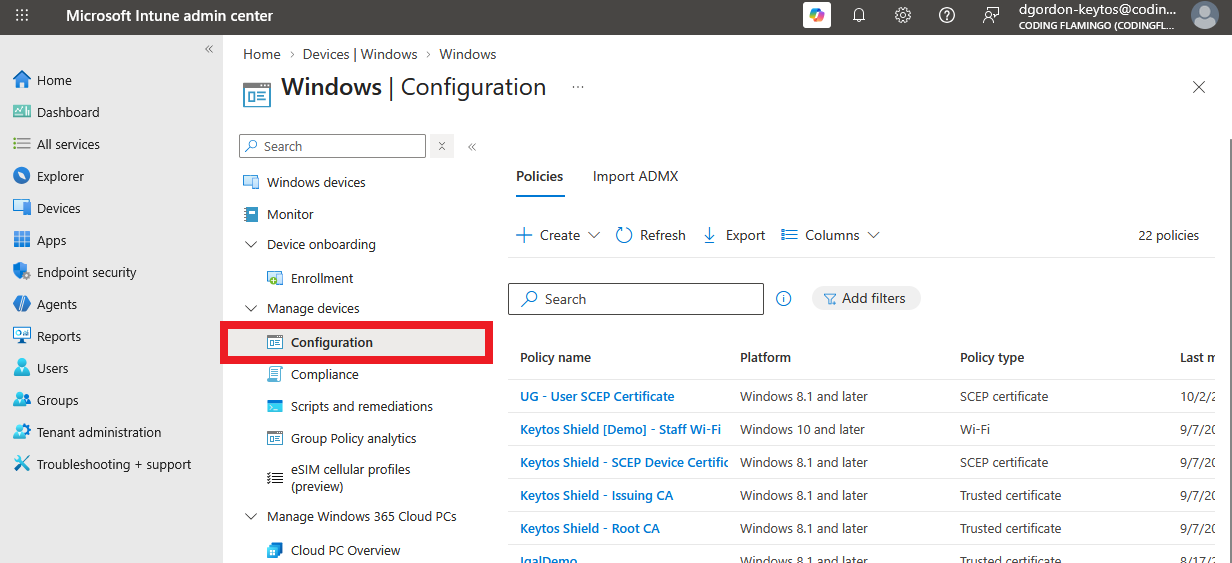
Task: Click the Dashboard icon in left navigation
Action: pos(22,112)
